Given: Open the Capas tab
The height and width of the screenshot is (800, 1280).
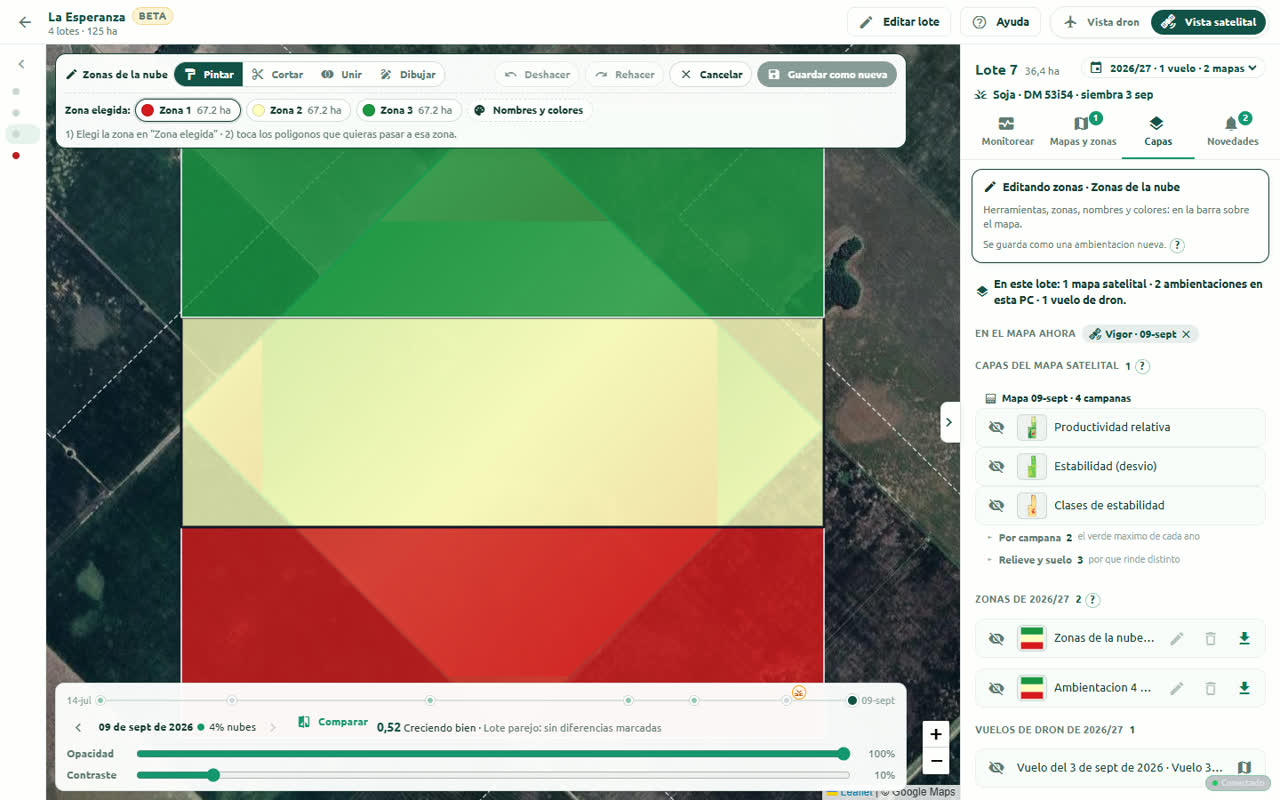Looking at the screenshot, I should 1157,132.
